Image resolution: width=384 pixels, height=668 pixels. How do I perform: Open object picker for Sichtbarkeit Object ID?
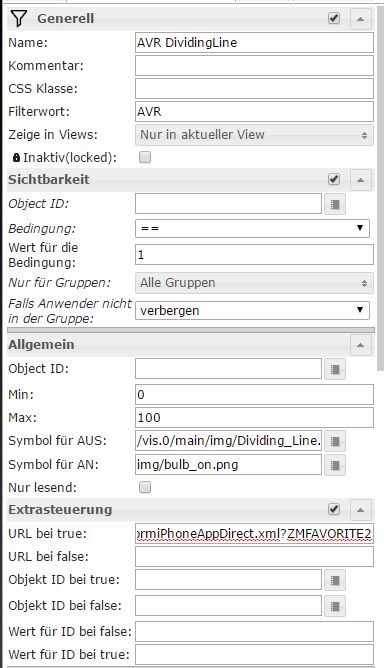click(x=335, y=204)
